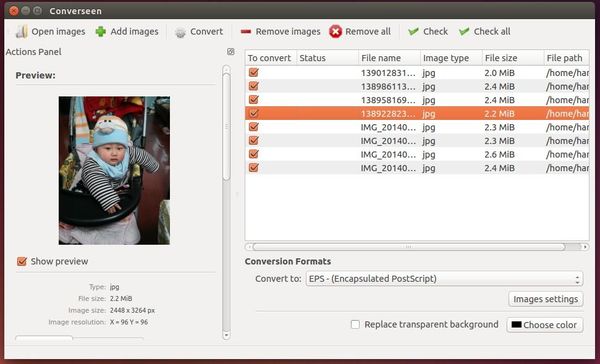Click the Actions Panel scrollbar up arrow
600x364 pixels.
pyautogui.click(x=226, y=69)
